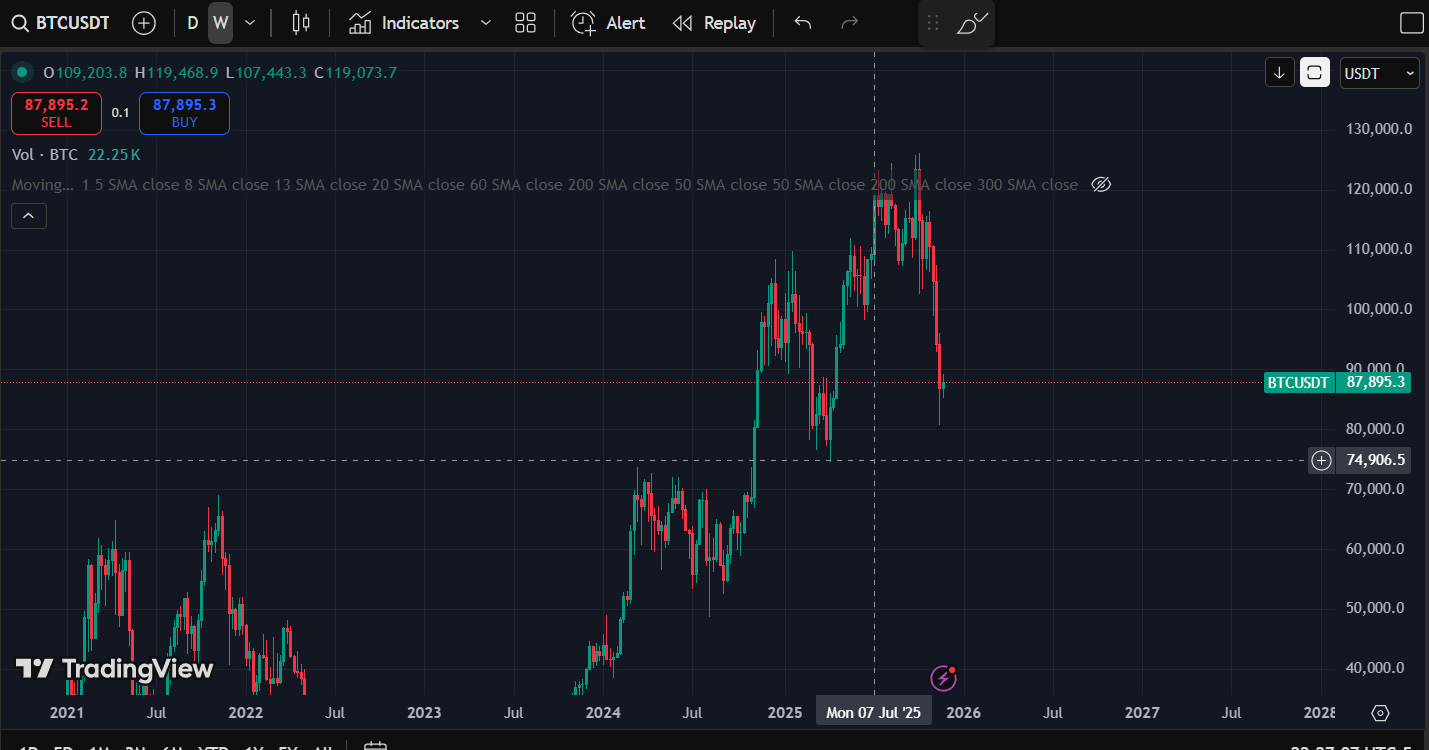Expand the time interval dropdown chevron
The image size is (1429, 750).
250,23
